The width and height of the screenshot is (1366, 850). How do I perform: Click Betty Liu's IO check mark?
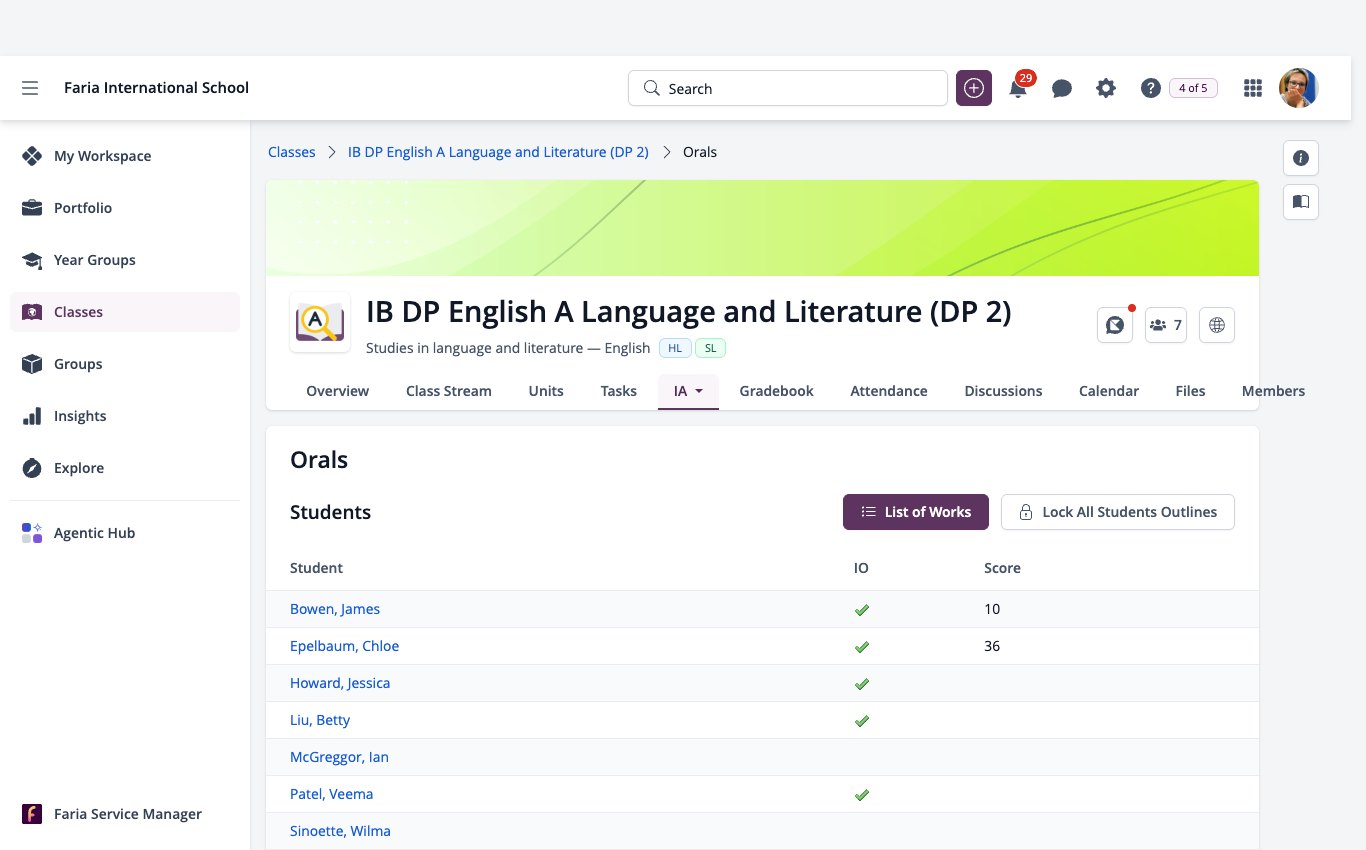(862, 720)
